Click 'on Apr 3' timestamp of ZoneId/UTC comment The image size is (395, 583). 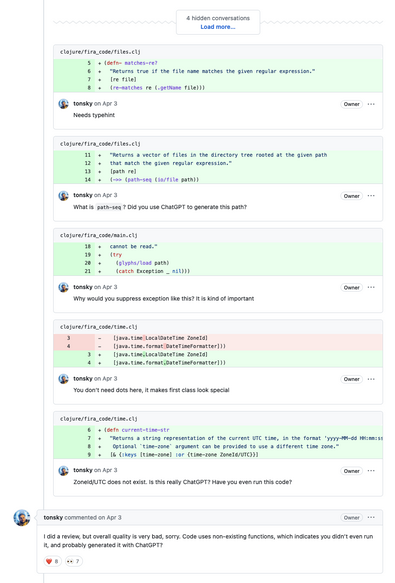pos(106,470)
